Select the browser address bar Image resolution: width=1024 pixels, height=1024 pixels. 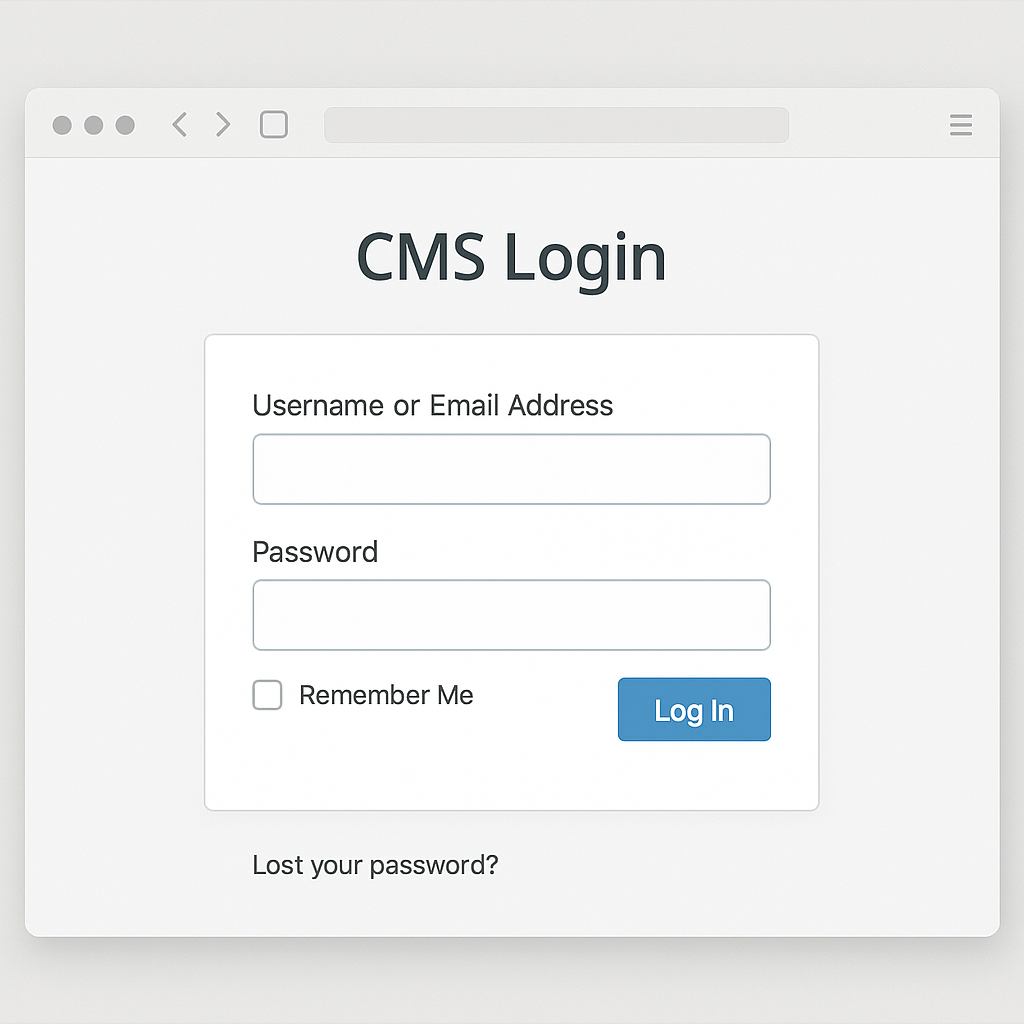(556, 125)
